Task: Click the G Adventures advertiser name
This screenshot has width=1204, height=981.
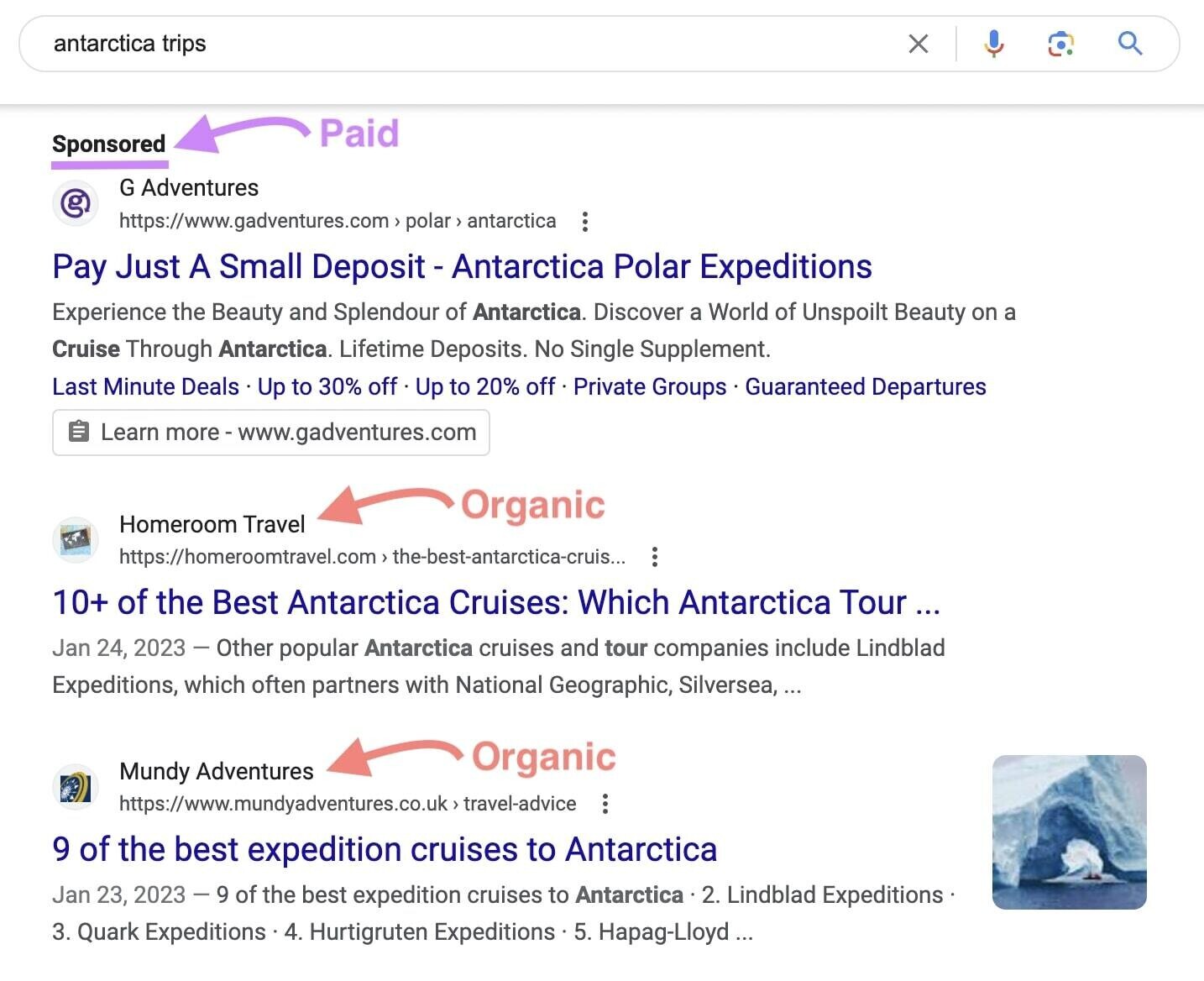Action: click(x=189, y=188)
